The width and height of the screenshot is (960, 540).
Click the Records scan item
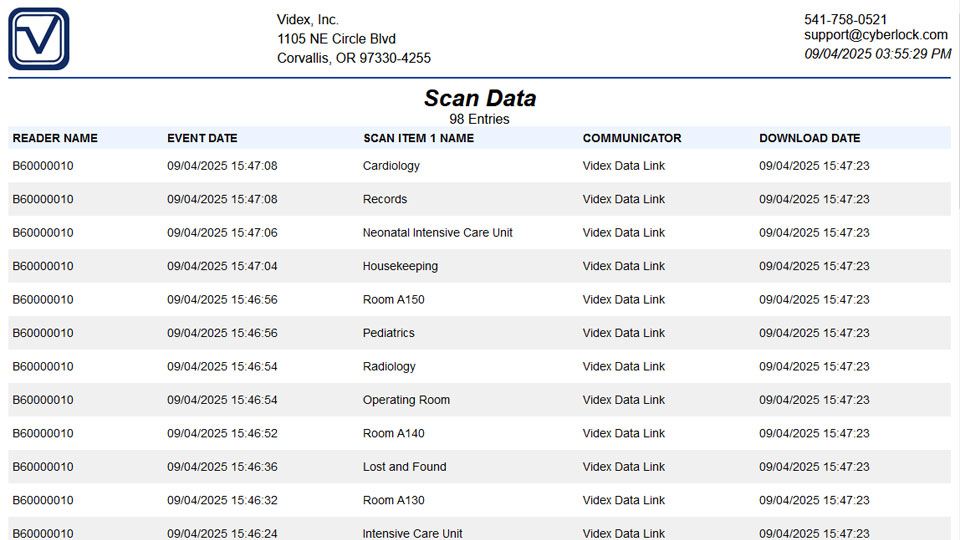385,199
